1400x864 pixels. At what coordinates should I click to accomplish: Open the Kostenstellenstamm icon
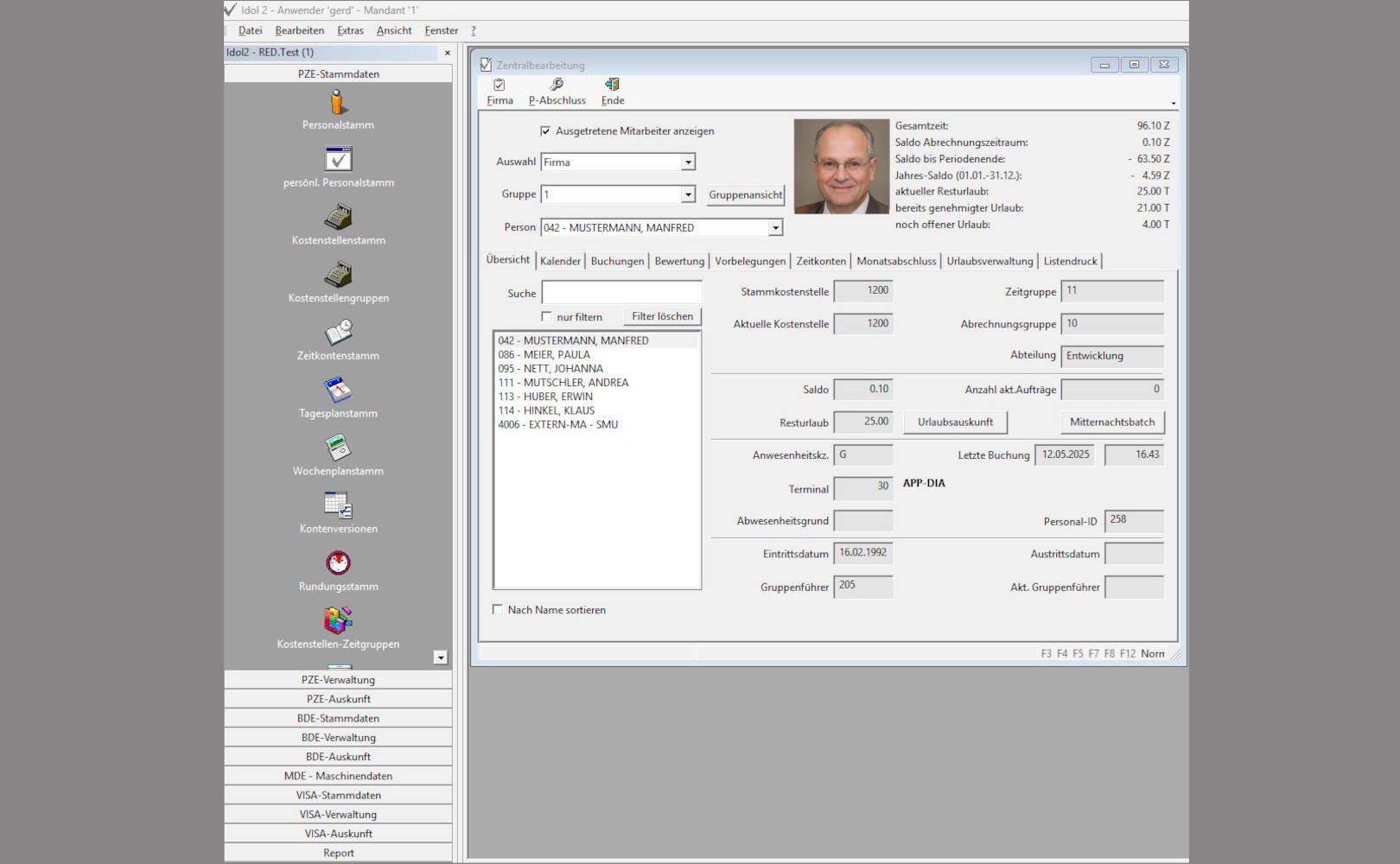point(338,217)
